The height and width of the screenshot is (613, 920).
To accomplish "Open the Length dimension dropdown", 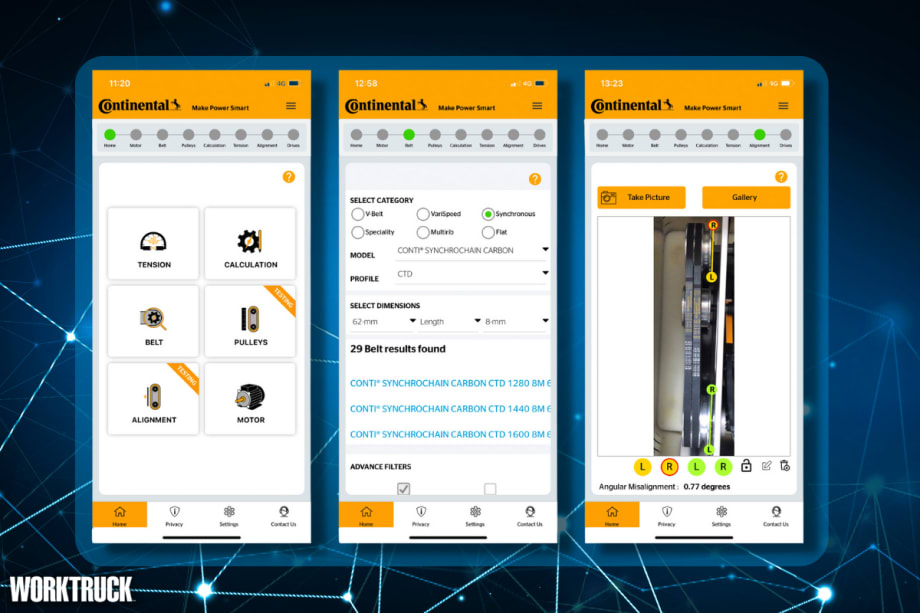I will coord(450,321).
